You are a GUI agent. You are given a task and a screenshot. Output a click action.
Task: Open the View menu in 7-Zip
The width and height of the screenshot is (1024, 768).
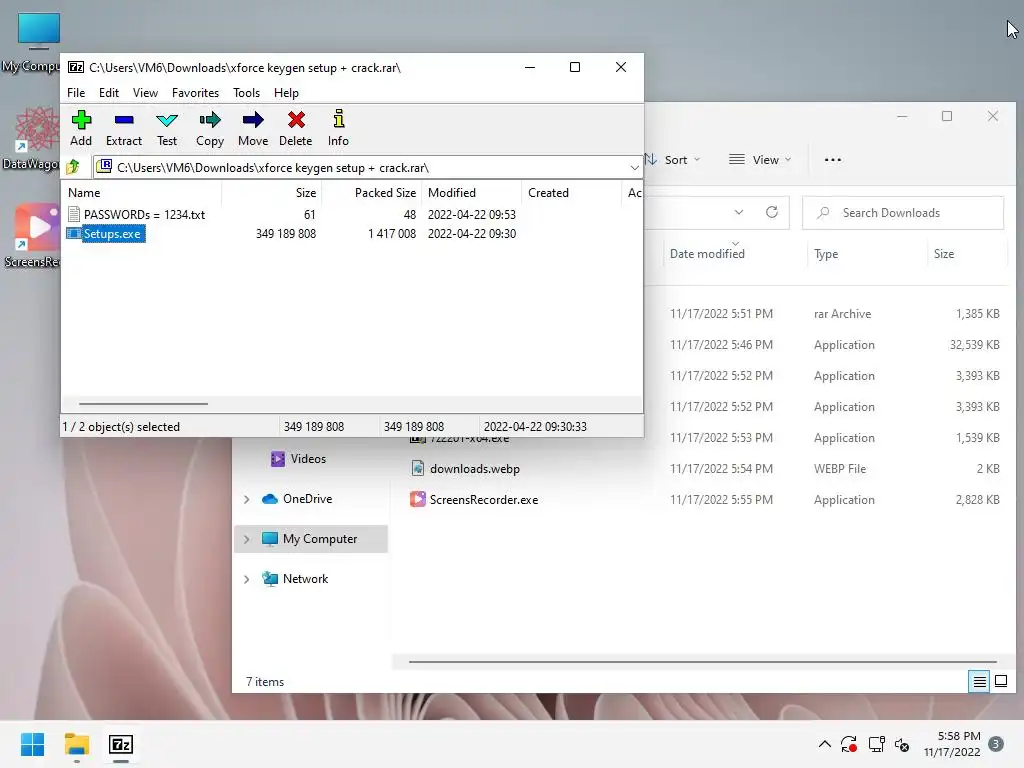pyautogui.click(x=145, y=93)
